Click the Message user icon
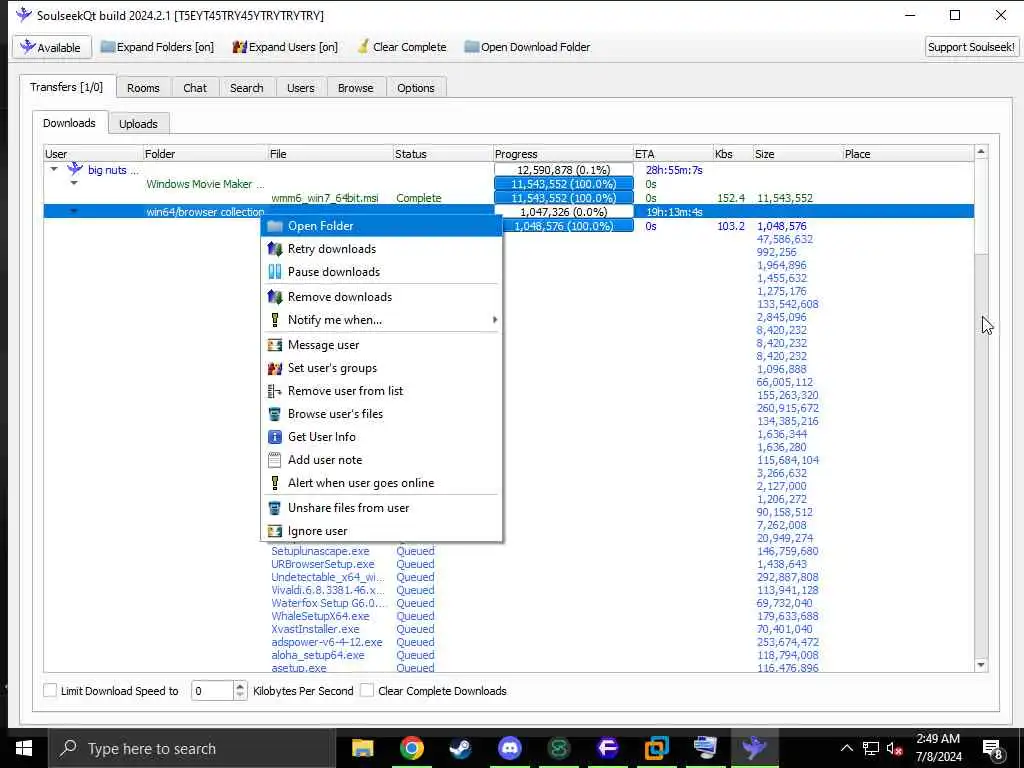This screenshot has width=1024, height=768. pos(275,345)
